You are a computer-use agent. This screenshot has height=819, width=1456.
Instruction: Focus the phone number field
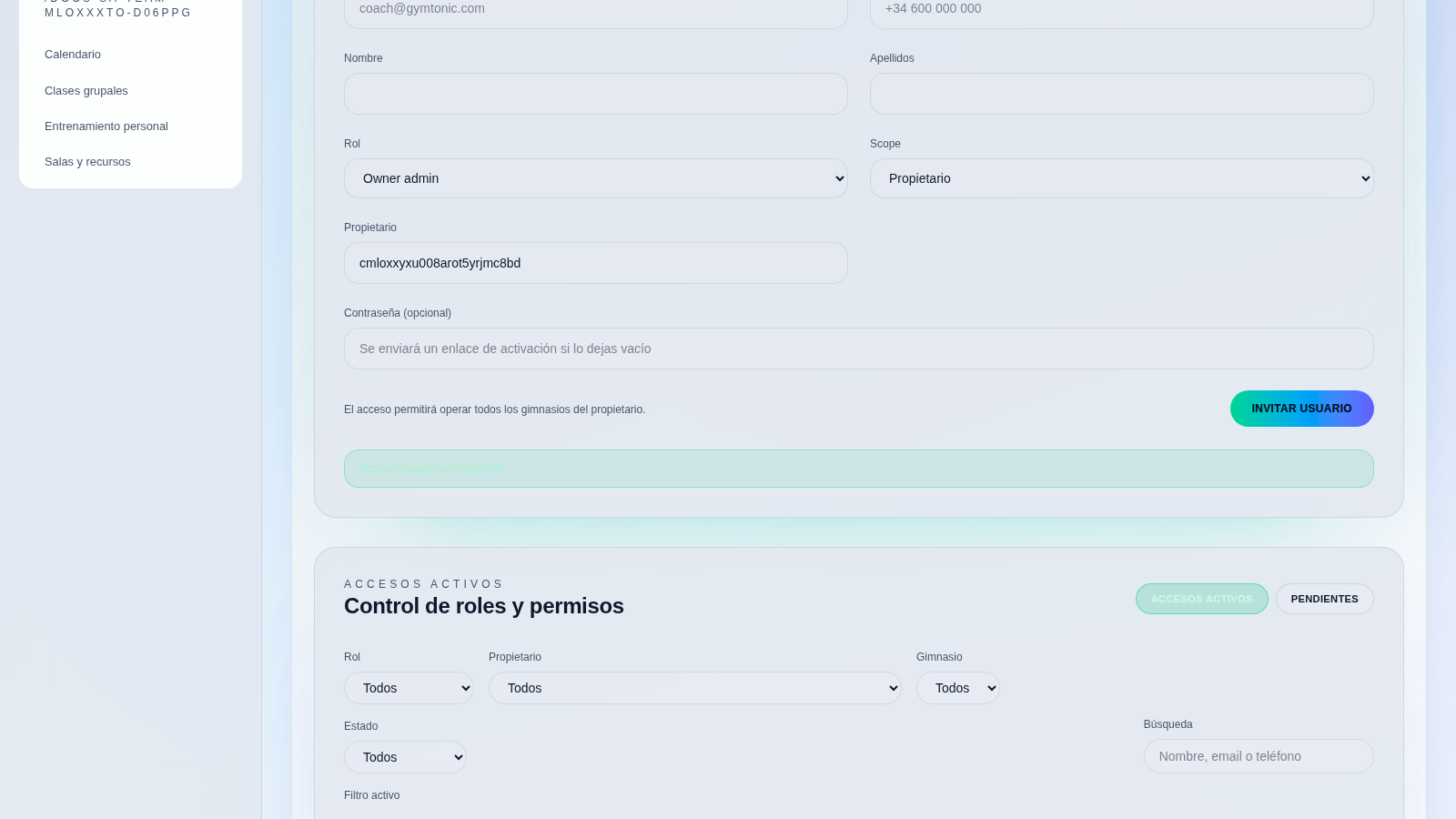[1121, 11]
